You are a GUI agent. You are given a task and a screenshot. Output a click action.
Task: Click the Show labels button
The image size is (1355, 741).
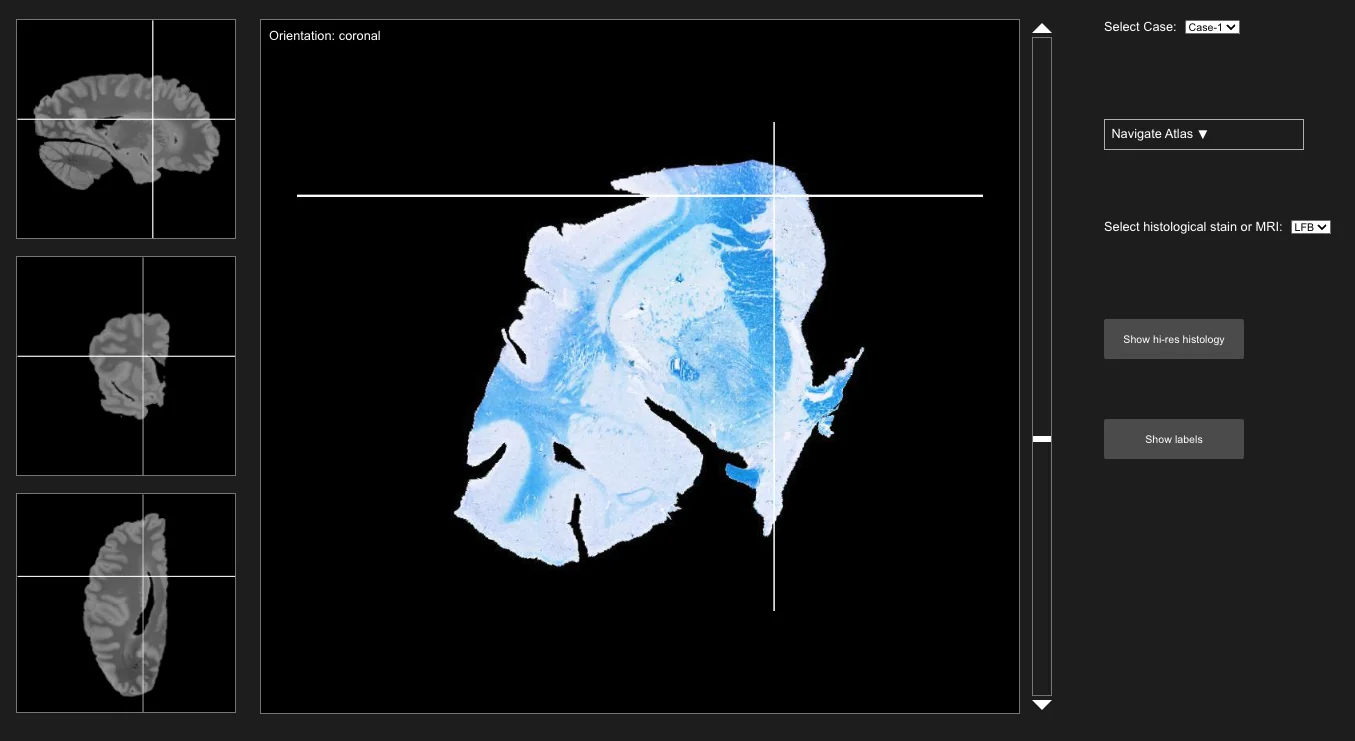(x=1174, y=439)
